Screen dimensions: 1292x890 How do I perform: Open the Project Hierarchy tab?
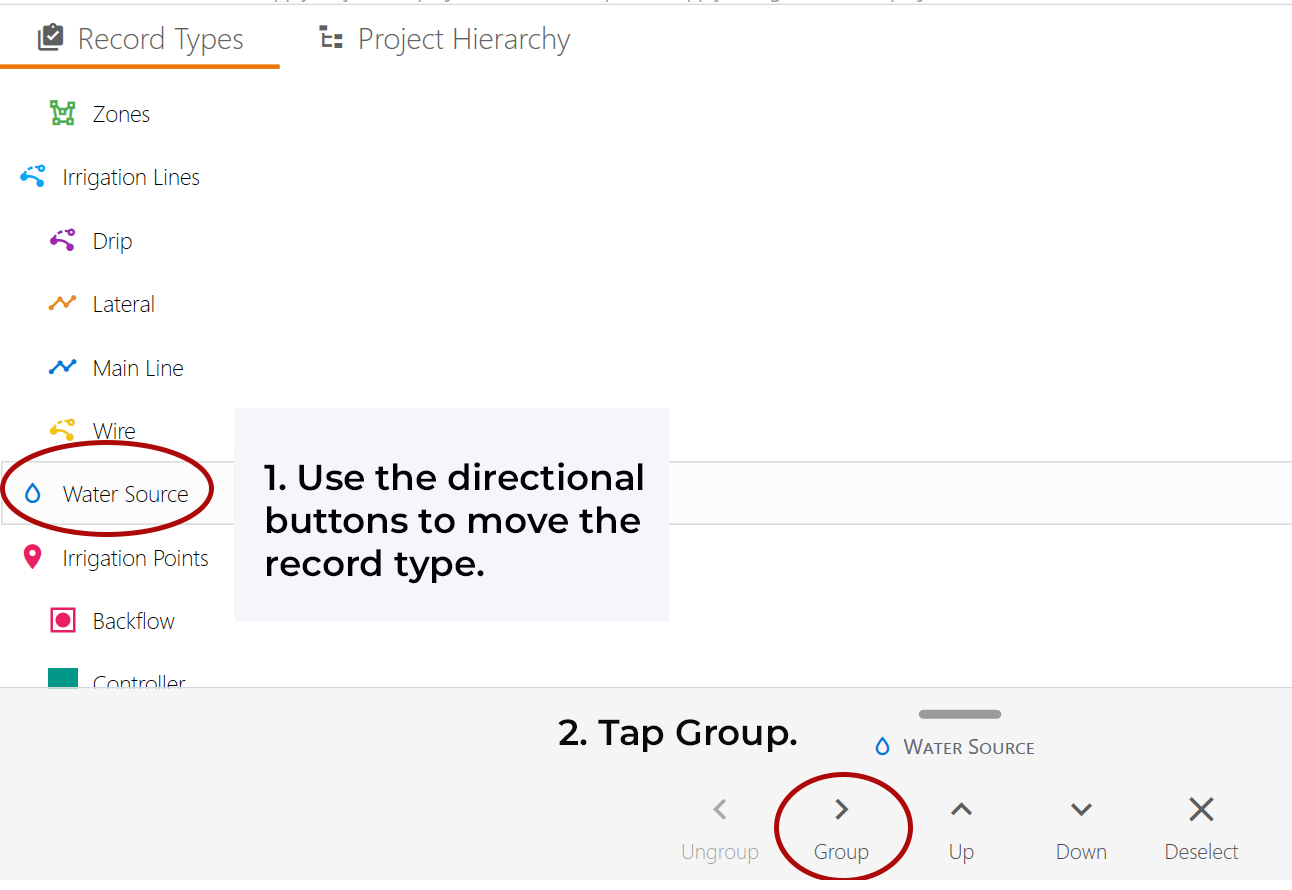click(445, 39)
